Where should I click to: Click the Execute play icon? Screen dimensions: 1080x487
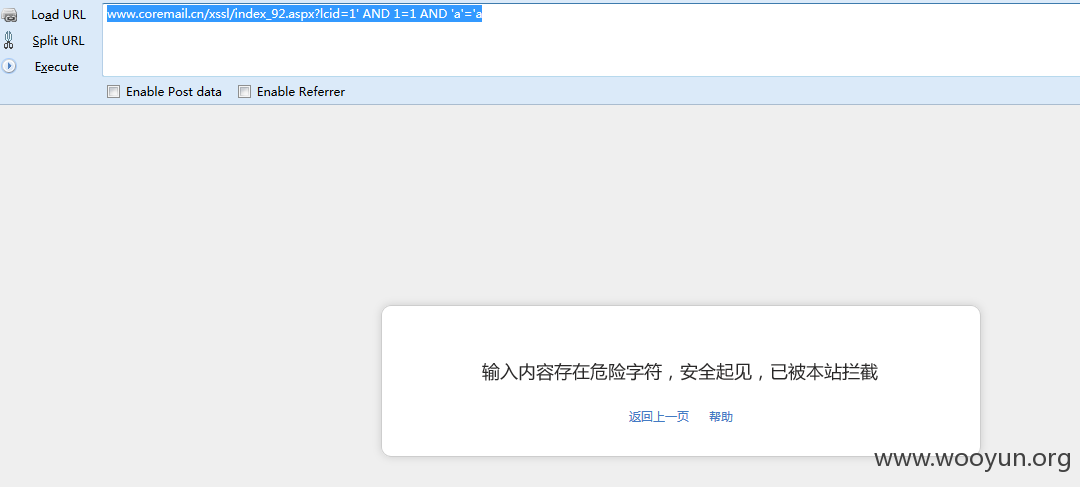pyautogui.click(x=9, y=67)
